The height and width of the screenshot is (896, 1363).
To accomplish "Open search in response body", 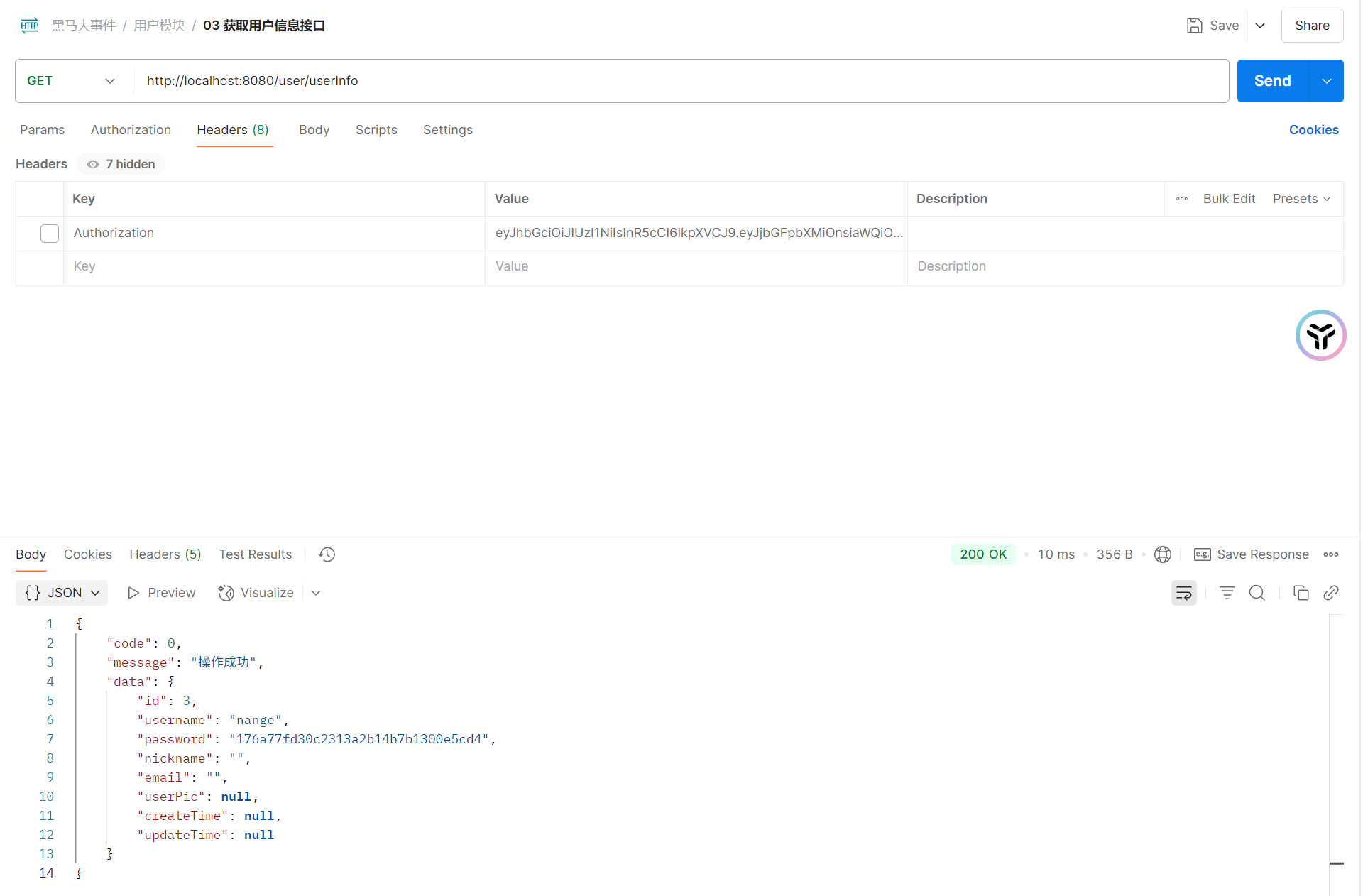I will click(1257, 593).
